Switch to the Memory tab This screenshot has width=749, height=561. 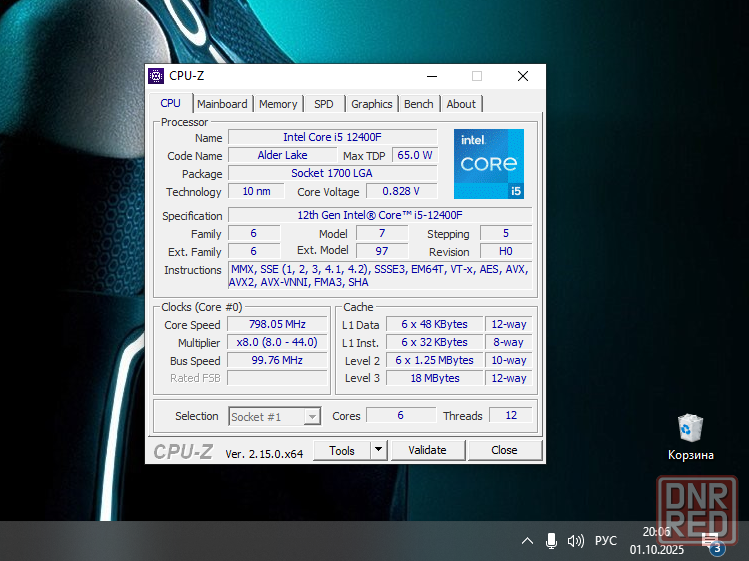point(278,104)
